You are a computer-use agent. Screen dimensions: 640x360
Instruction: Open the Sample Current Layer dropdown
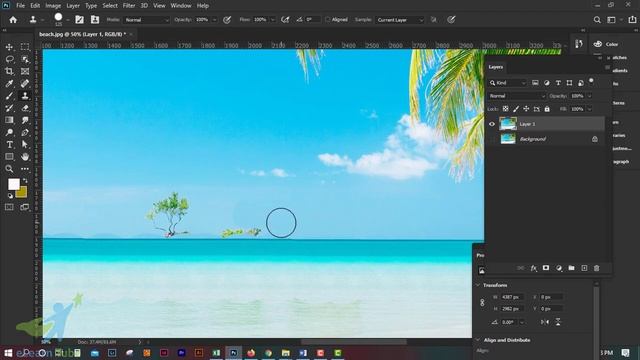pos(400,20)
